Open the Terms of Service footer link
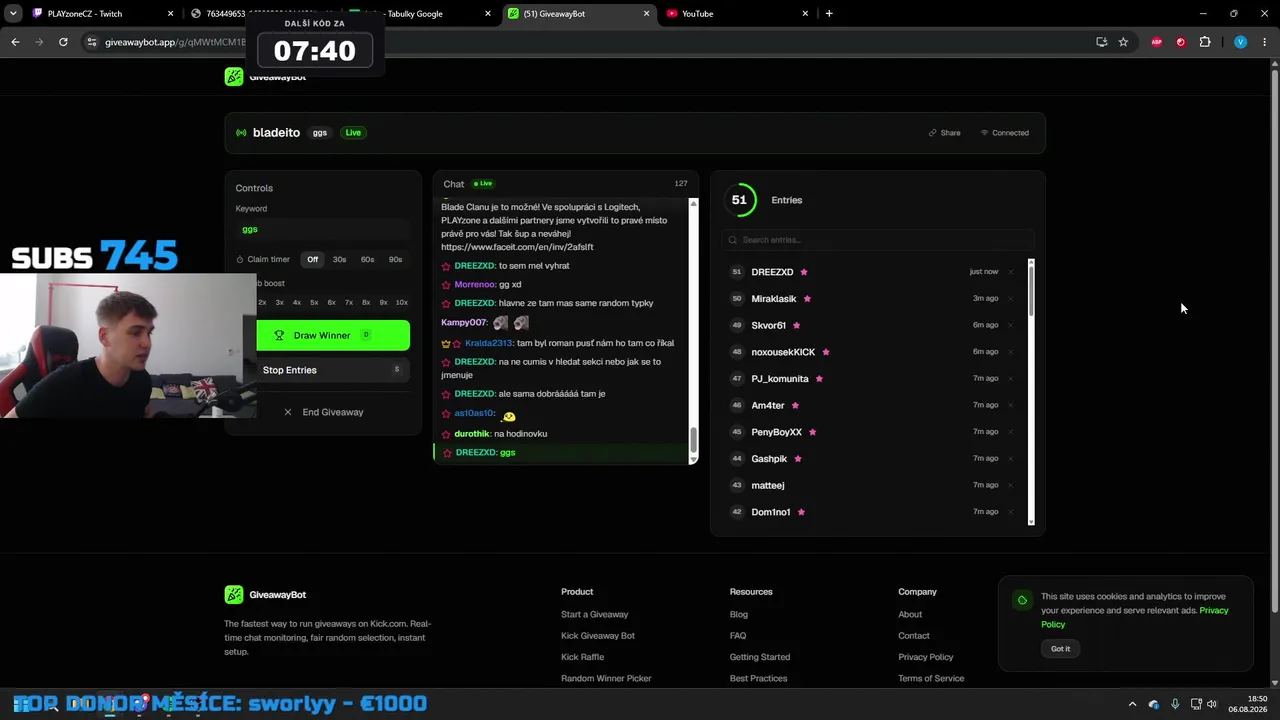Screen dimensions: 1280x720 [x=931, y=678]
